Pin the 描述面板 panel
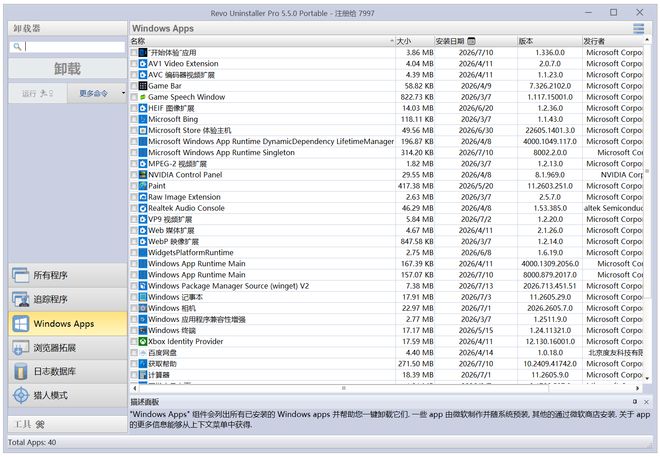The height and width of the screenshot is (457, 660). click(x=635, y=402)
